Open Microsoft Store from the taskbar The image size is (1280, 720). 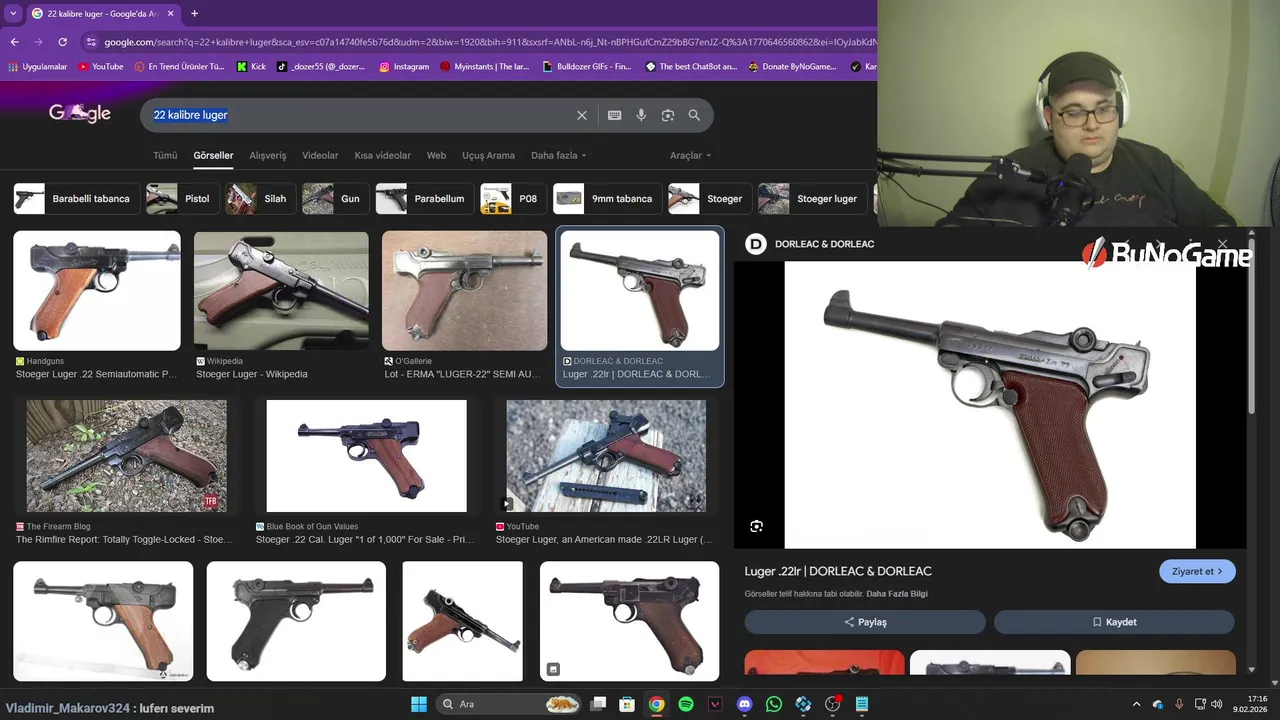(626, 704)
